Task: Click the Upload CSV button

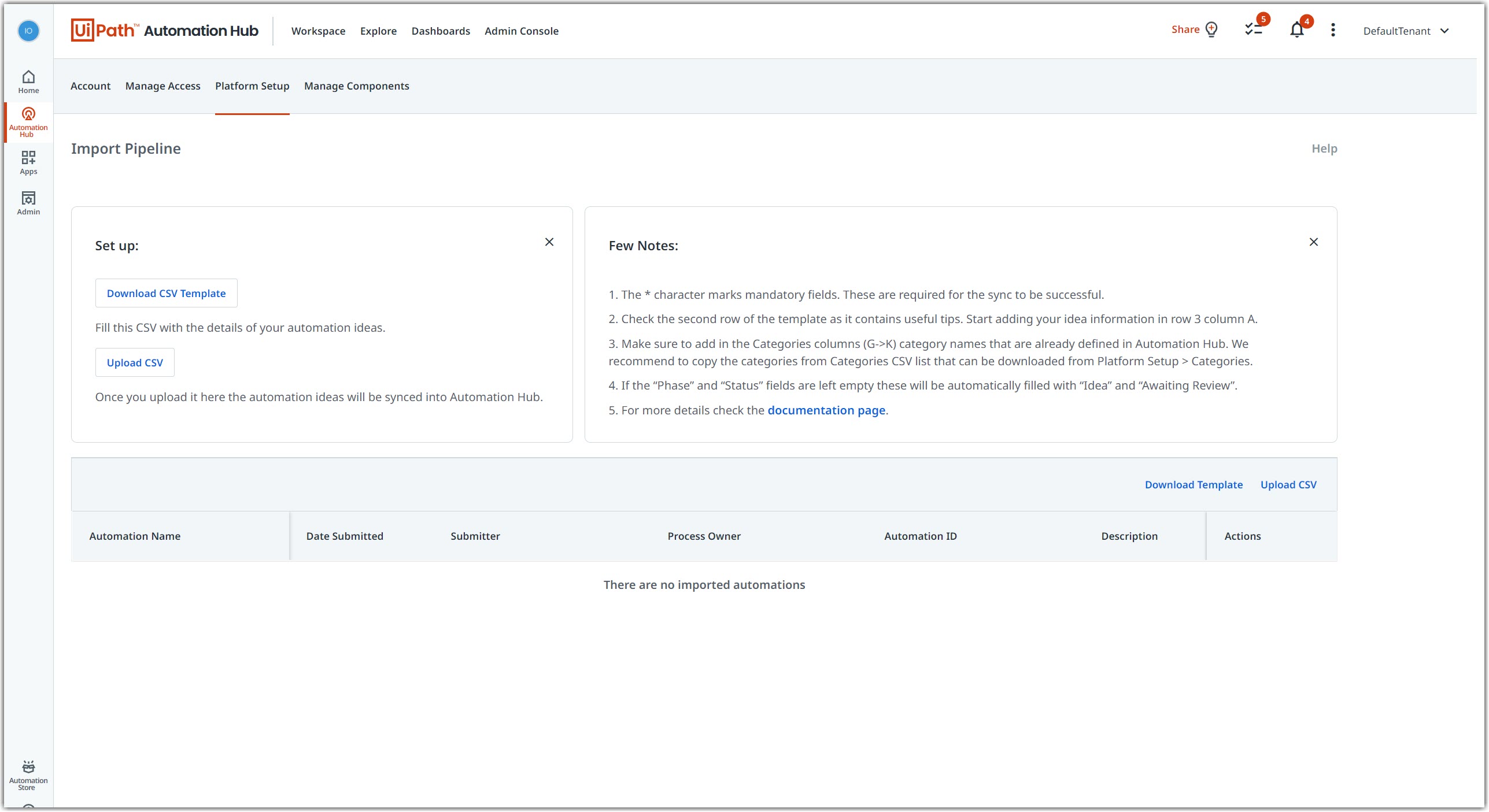Action: pos(136,362)
